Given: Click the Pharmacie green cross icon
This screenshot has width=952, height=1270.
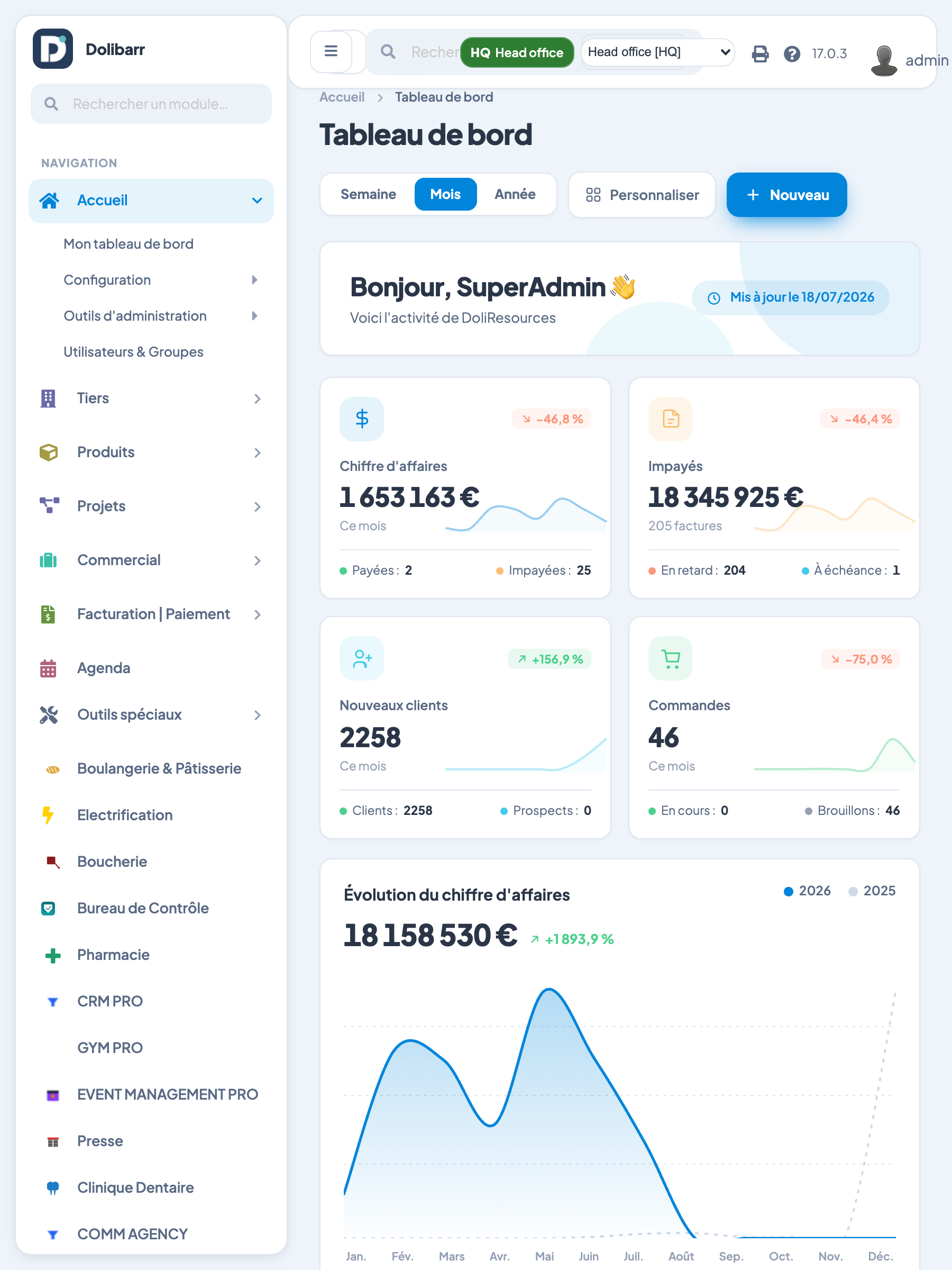Looking at the screenshot, I should pyautogui.click(x=53, y=955).
